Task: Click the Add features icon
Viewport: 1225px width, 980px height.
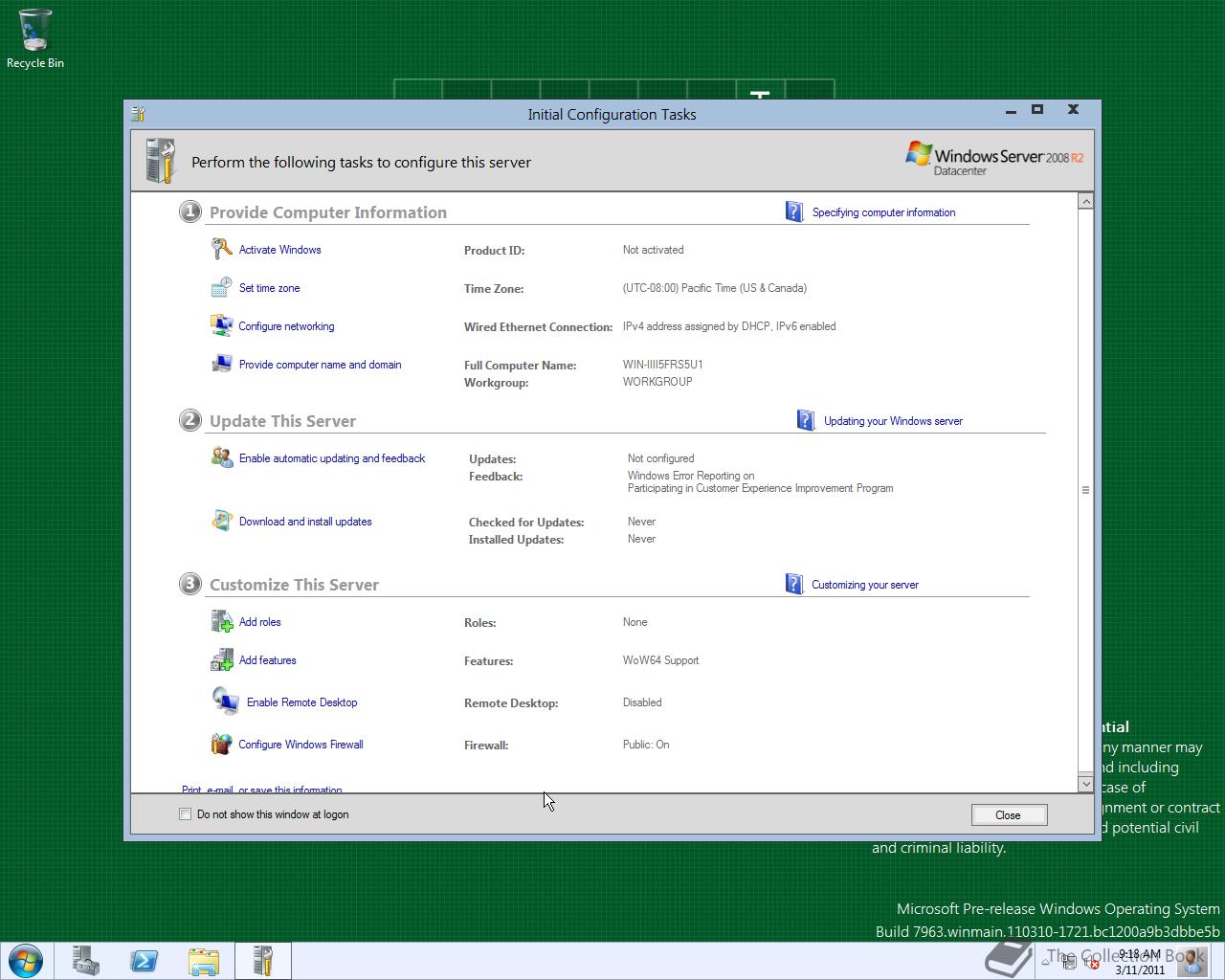Action: point(222,659)
